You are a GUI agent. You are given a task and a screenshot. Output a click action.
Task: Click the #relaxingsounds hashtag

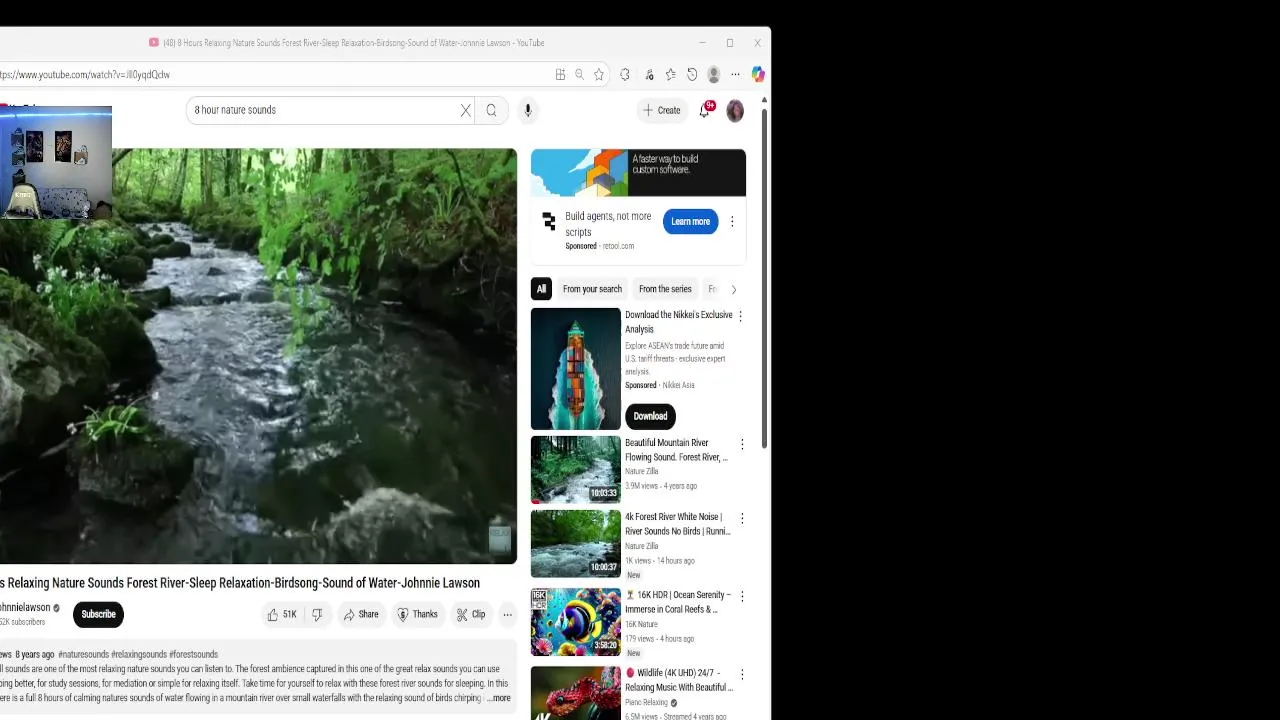coord(139,655)
